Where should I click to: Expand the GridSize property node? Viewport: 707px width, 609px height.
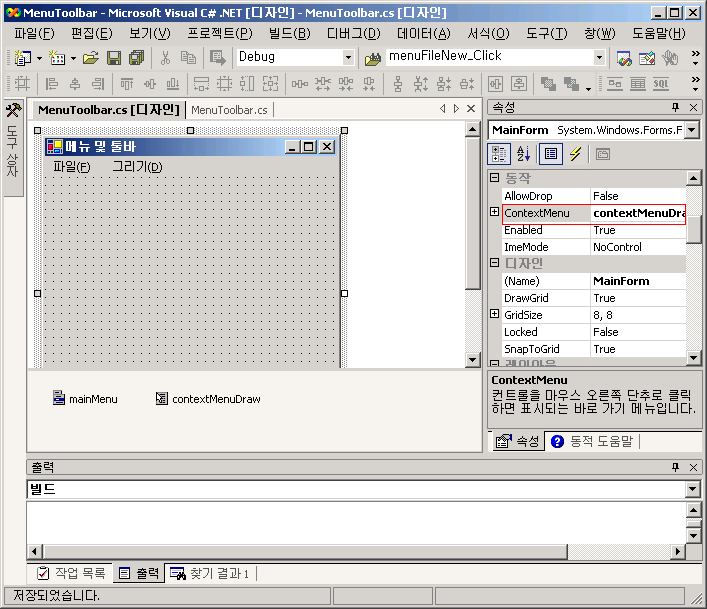coord(495,314)
